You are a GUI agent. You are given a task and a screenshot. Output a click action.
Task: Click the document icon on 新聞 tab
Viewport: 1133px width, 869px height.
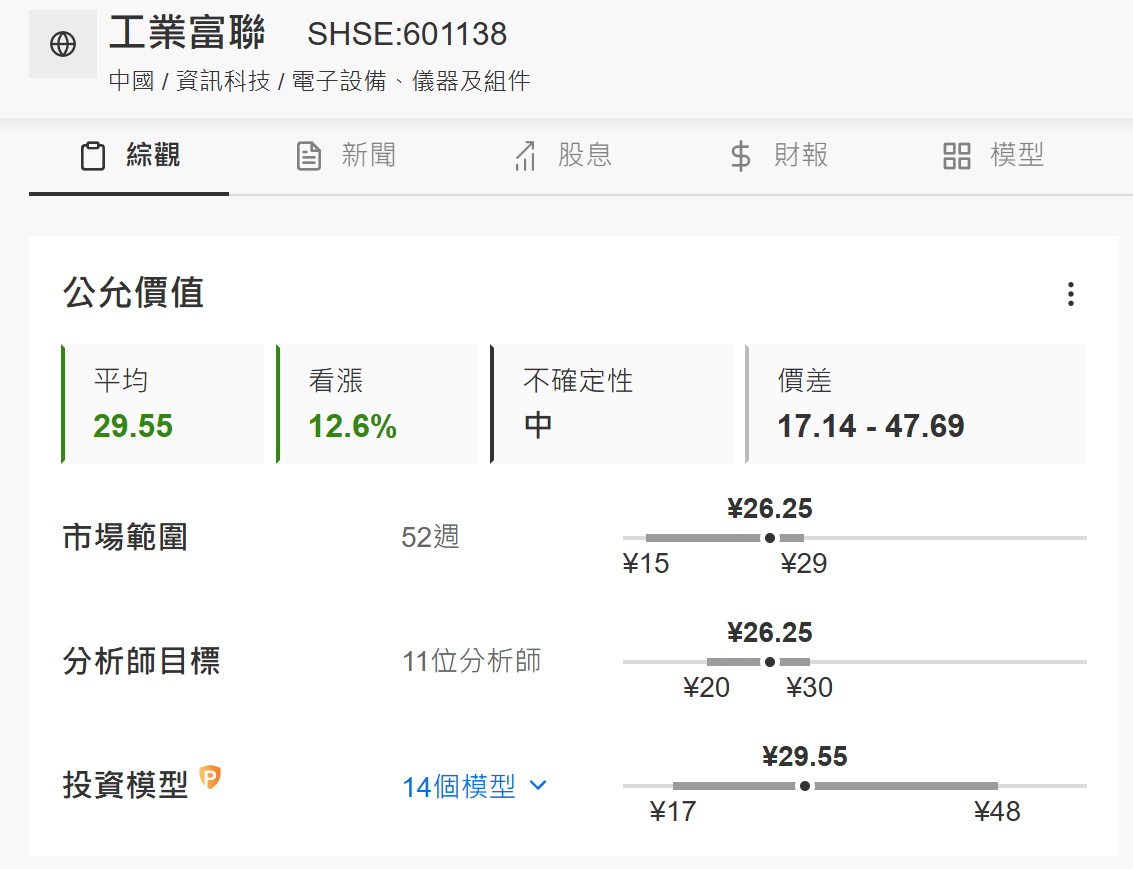[x=309, y=156]
